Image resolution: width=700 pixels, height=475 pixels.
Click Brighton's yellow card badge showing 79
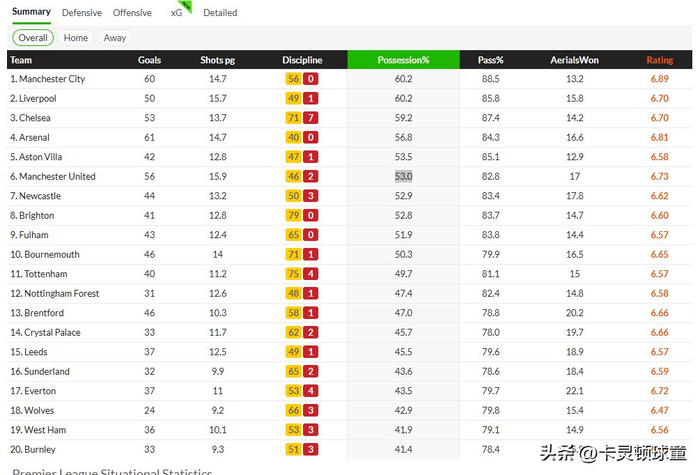tap(293, 215)
